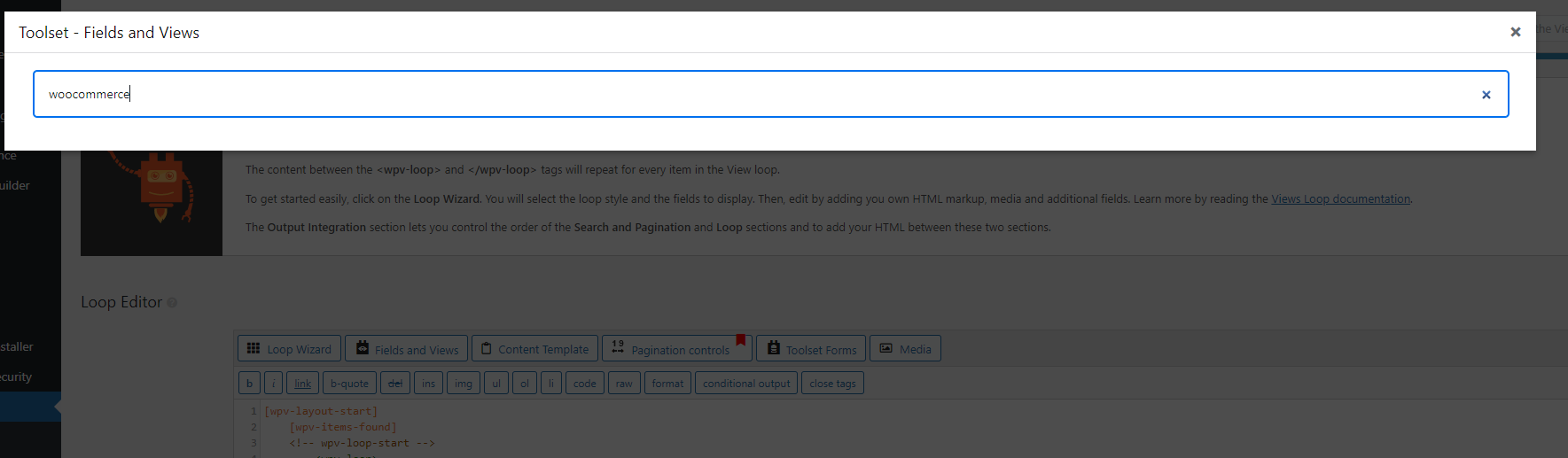Click the format quicktag button

667,383
